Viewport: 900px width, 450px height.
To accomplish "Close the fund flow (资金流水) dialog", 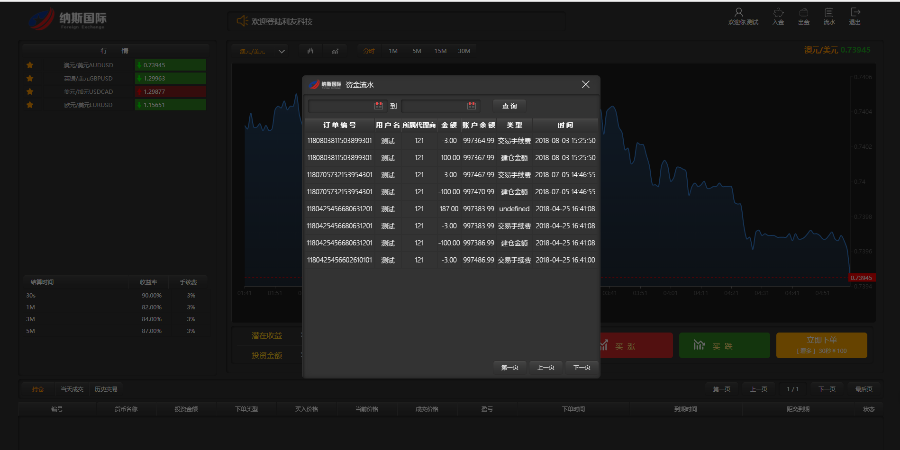I will point(586,85).
